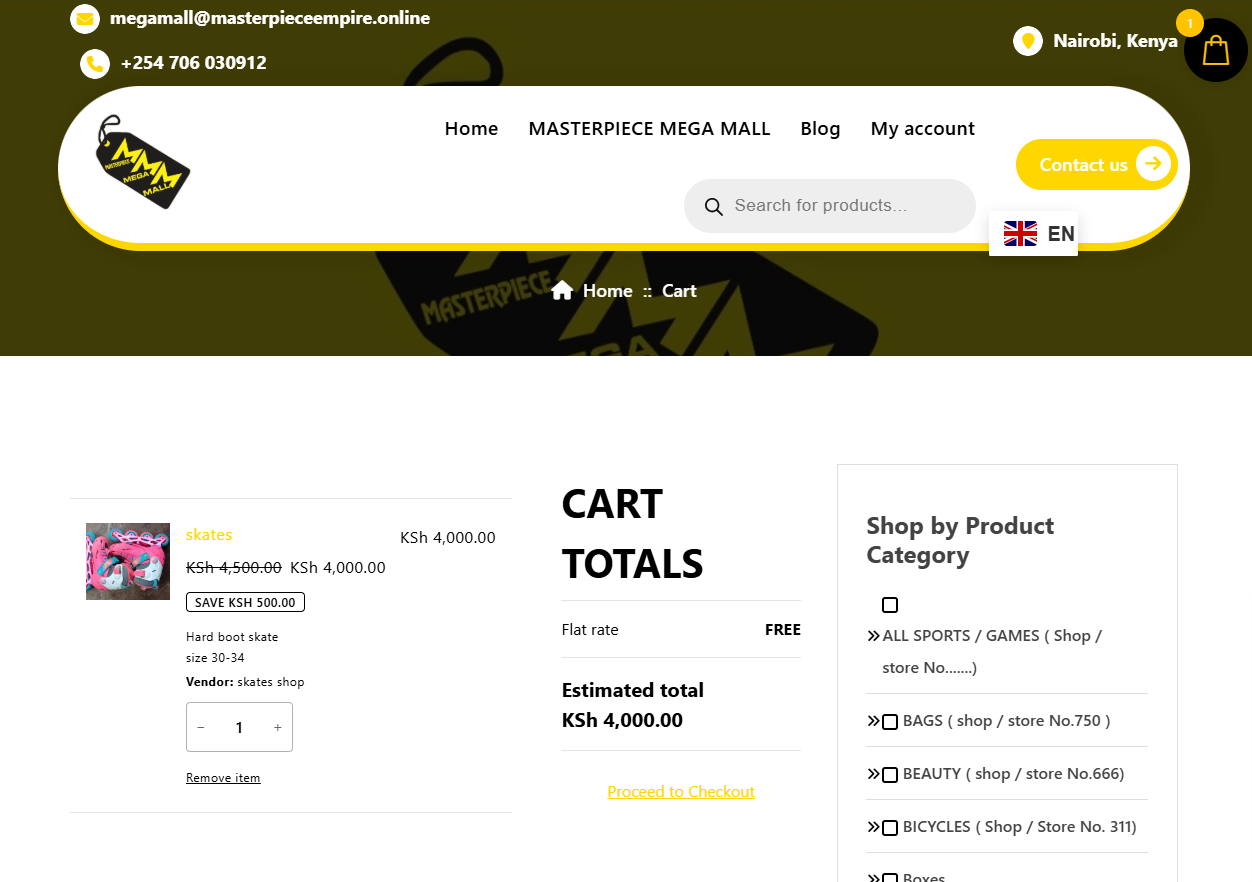The height and width of the screenshot is (882, 1252).
Task: Open the Blog menu item
Action: [x=820, y=129]
